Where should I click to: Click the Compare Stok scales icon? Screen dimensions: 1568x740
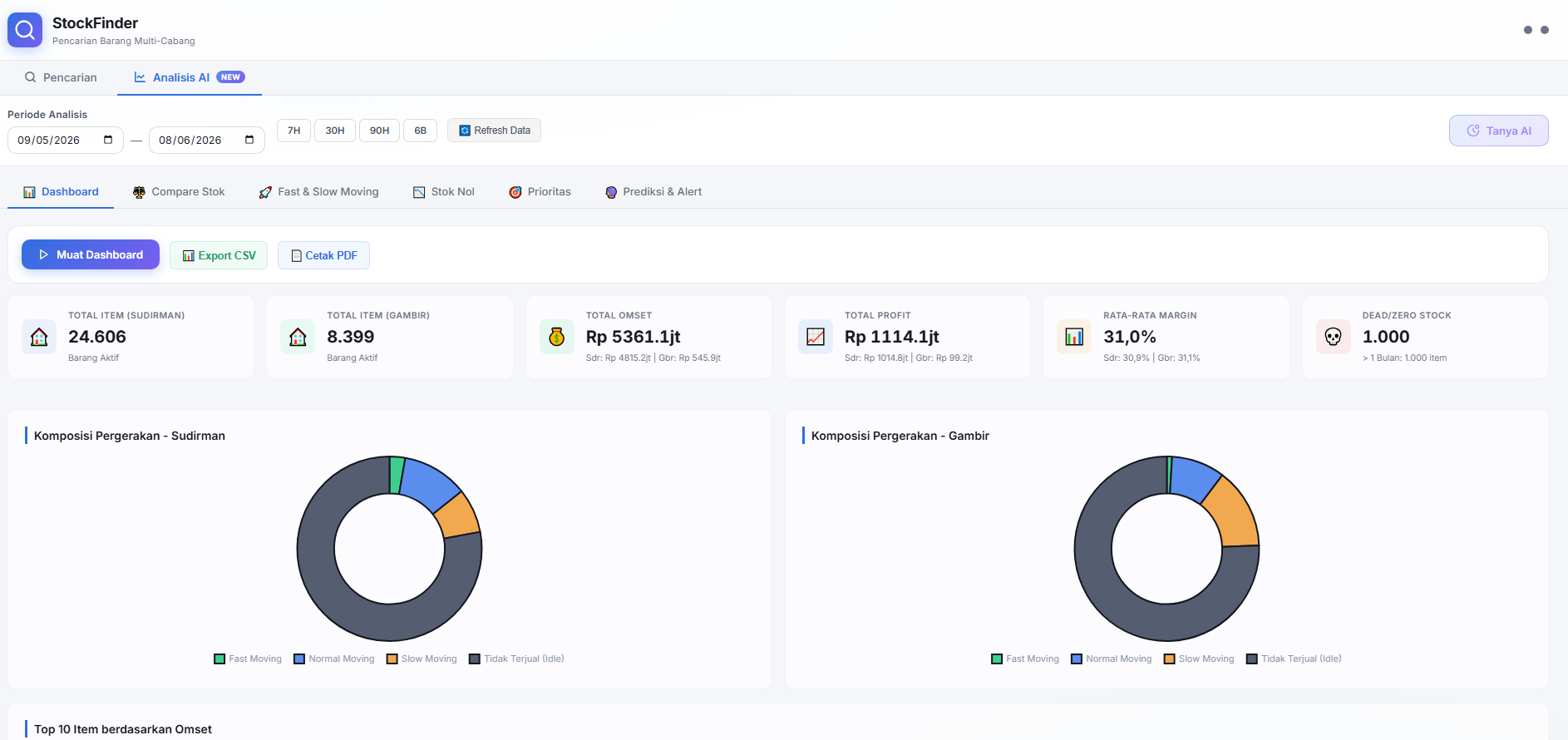coord(139,192)
